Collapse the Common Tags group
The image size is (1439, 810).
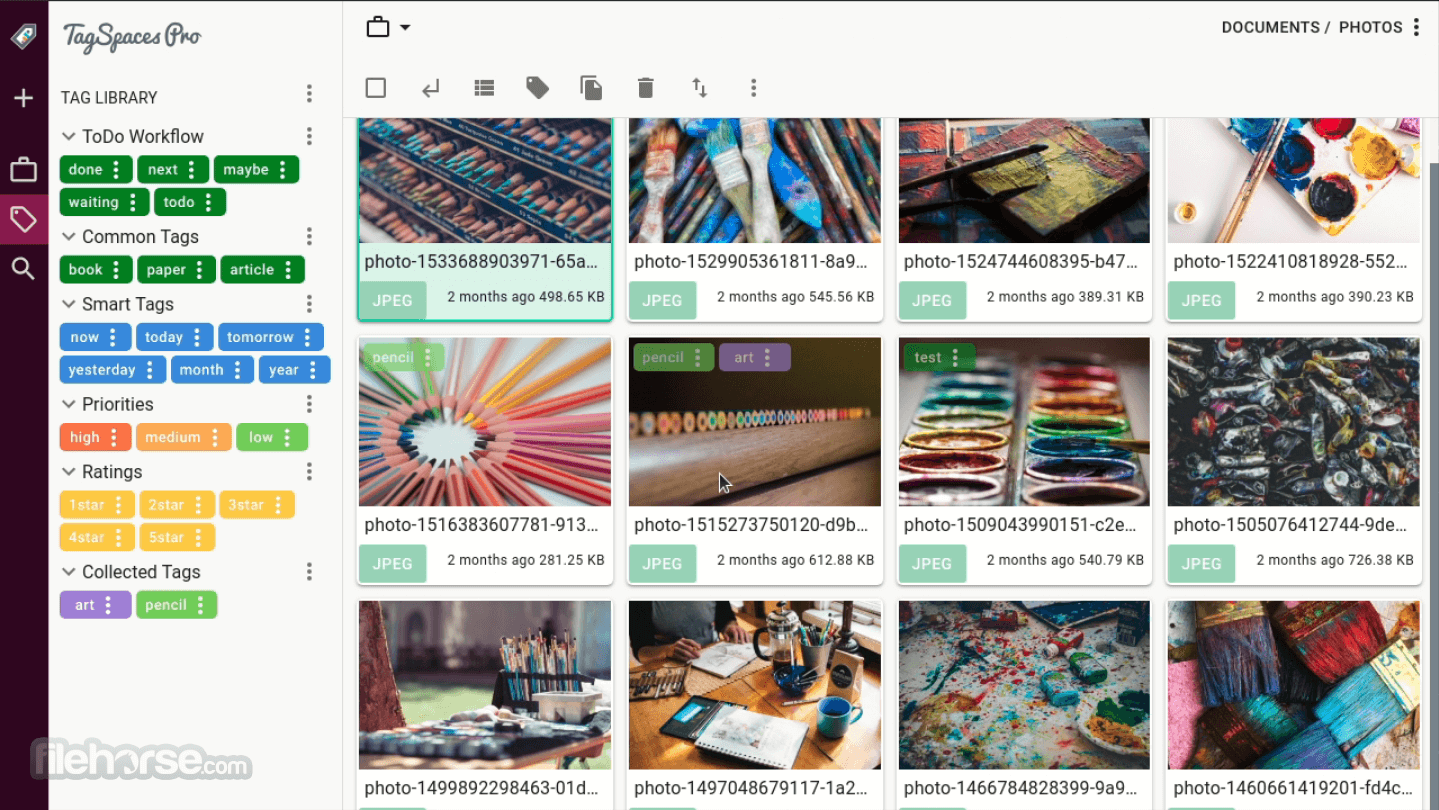(69, 237)
